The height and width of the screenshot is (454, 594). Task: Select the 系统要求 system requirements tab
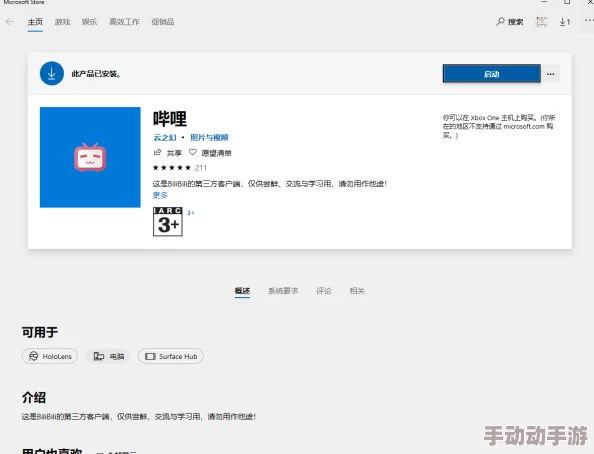(283, 291)
